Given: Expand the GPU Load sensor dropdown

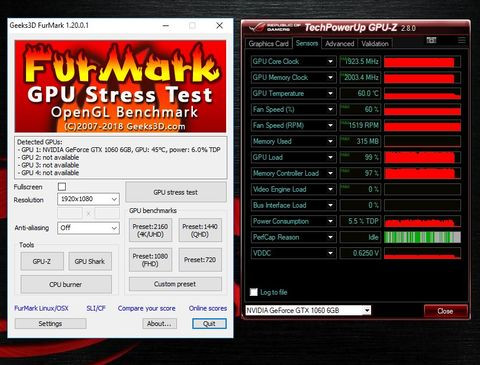Looking at the screenshot, I should coord(330,157).
